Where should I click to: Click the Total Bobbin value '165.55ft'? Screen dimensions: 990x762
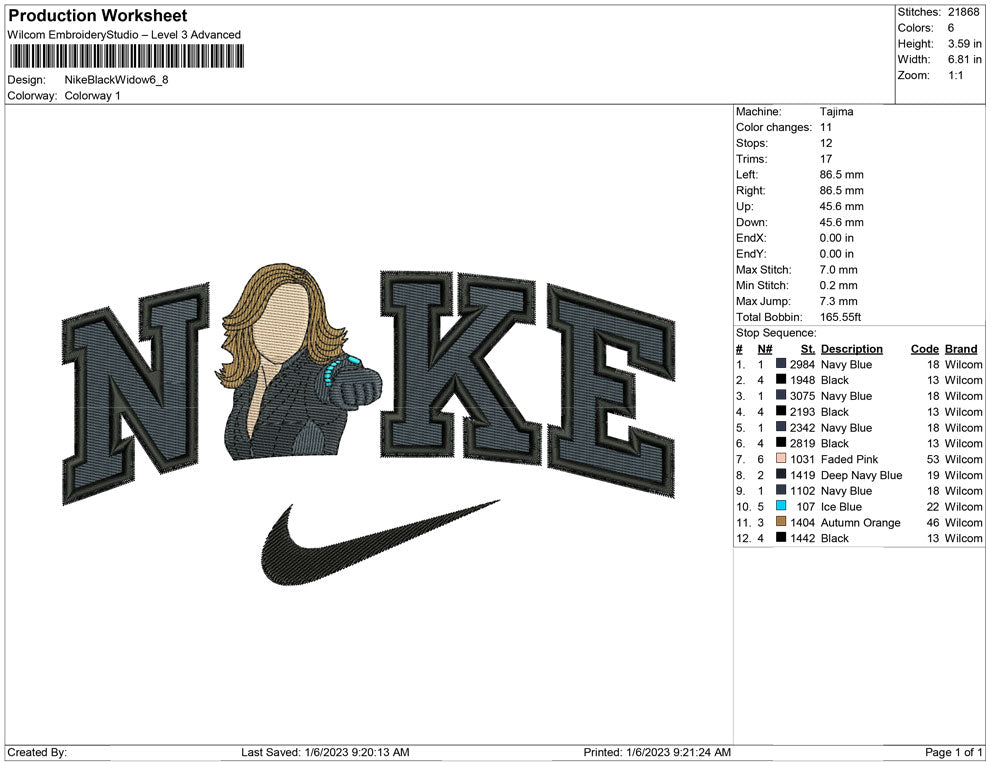840,317
